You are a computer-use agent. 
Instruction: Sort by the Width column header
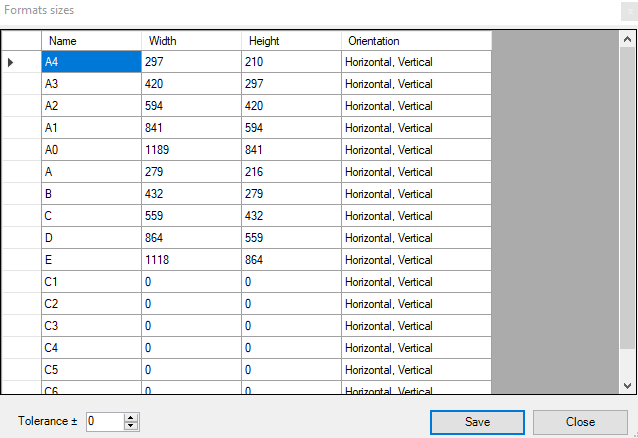click(x=191, y=41)
